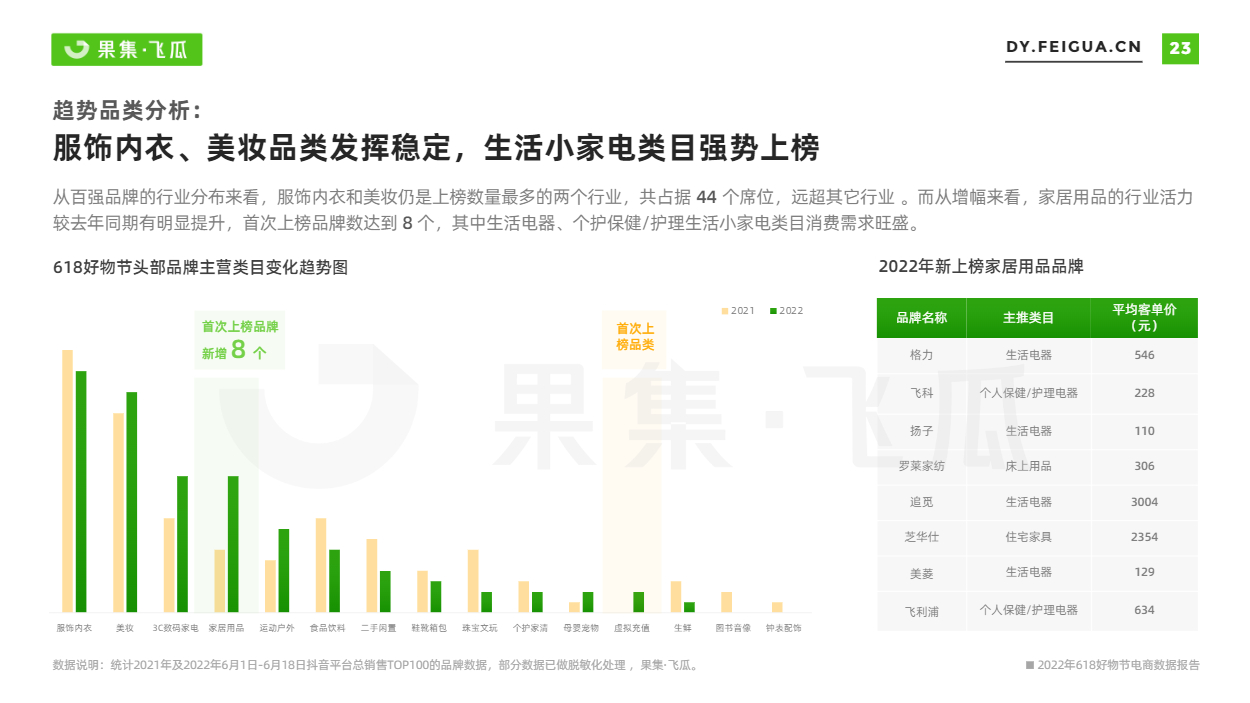Image resolution: width=1250 pixels, height=703 pixels.
Task: Click the price value 129
Action: coord(1144,573)
